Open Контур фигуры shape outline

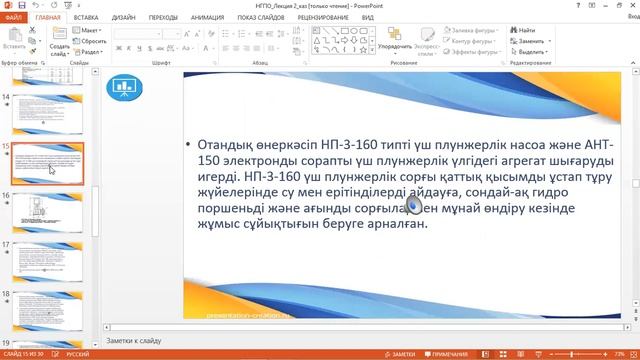click(470, 41)
